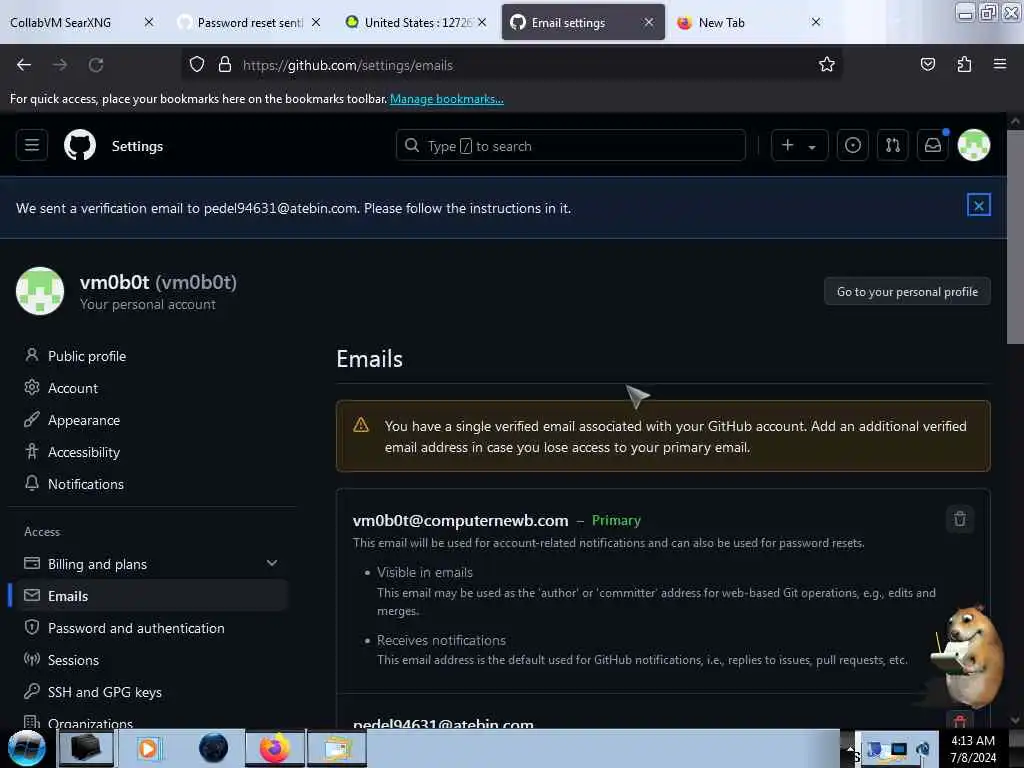Switch to the United States tab
Image resolution: width=1024 pixels, height=768 pixels.
point(418,22)
